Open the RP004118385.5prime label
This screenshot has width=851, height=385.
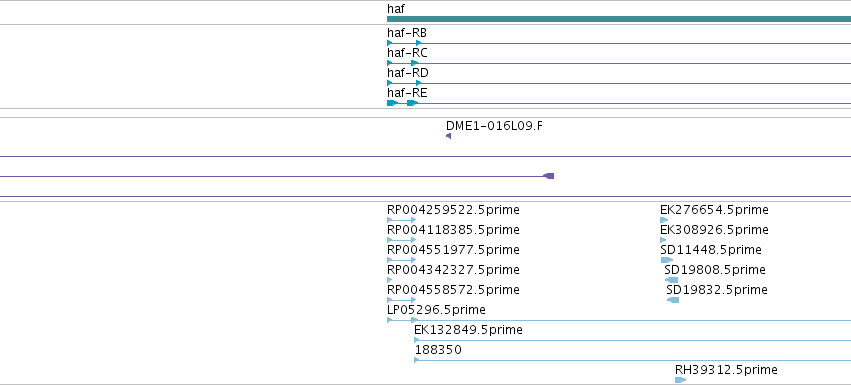453,230
